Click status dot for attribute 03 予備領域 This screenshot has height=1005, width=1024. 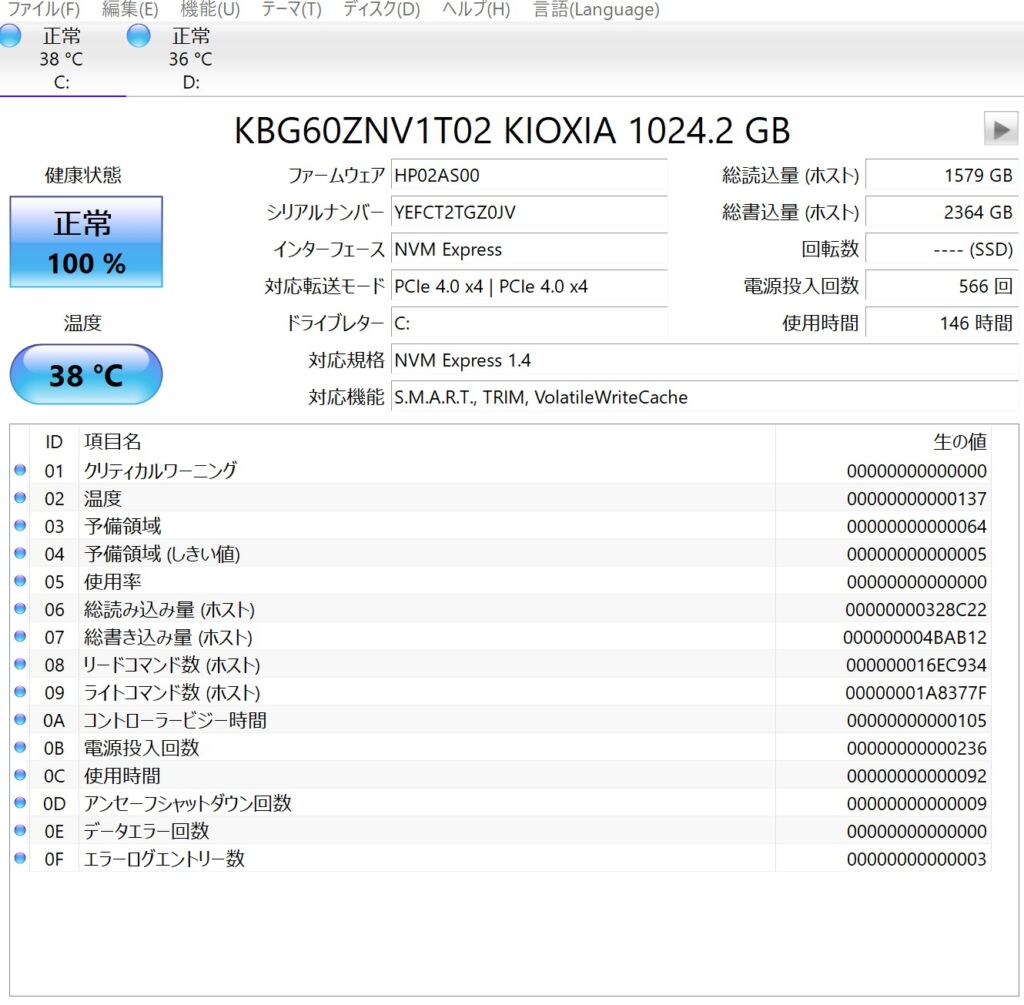(x=20, y=526)
